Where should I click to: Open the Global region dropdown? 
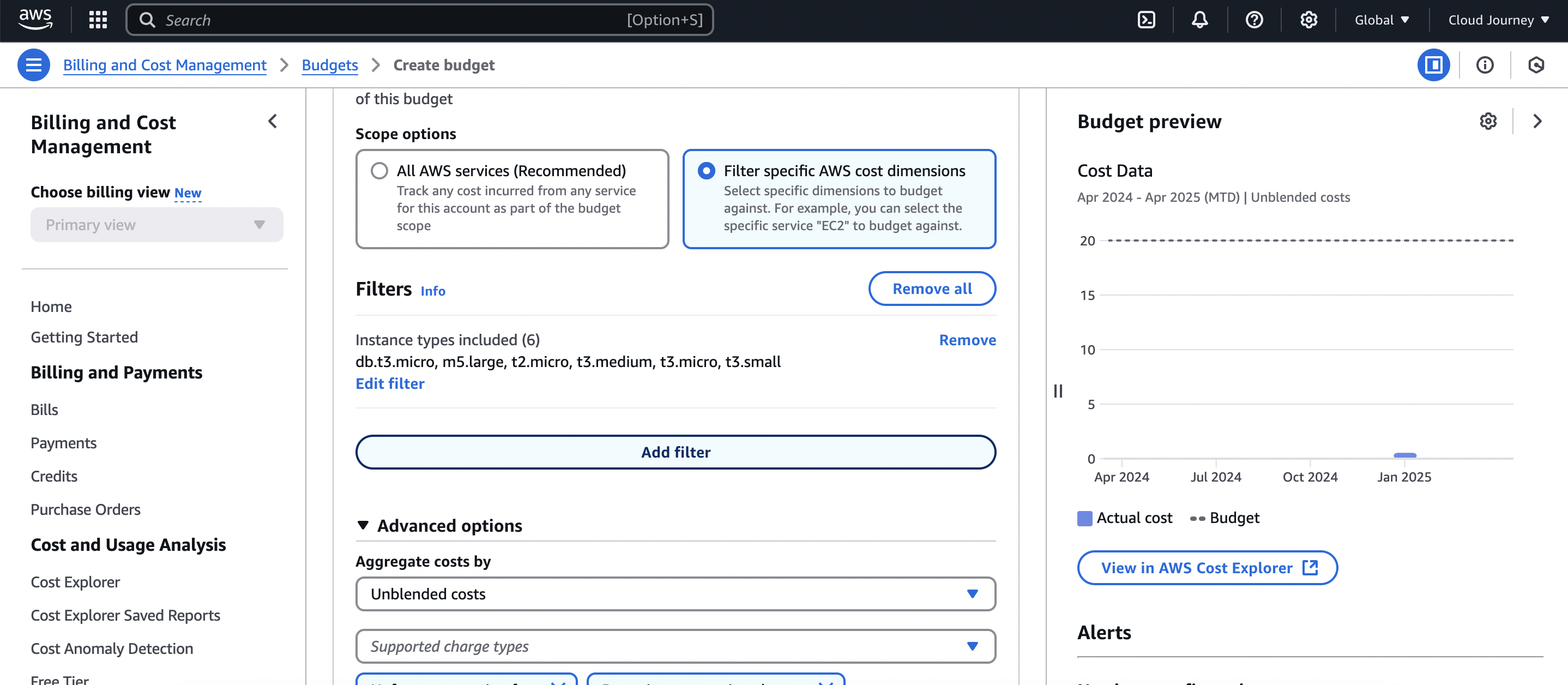(x=1381, y=20)
